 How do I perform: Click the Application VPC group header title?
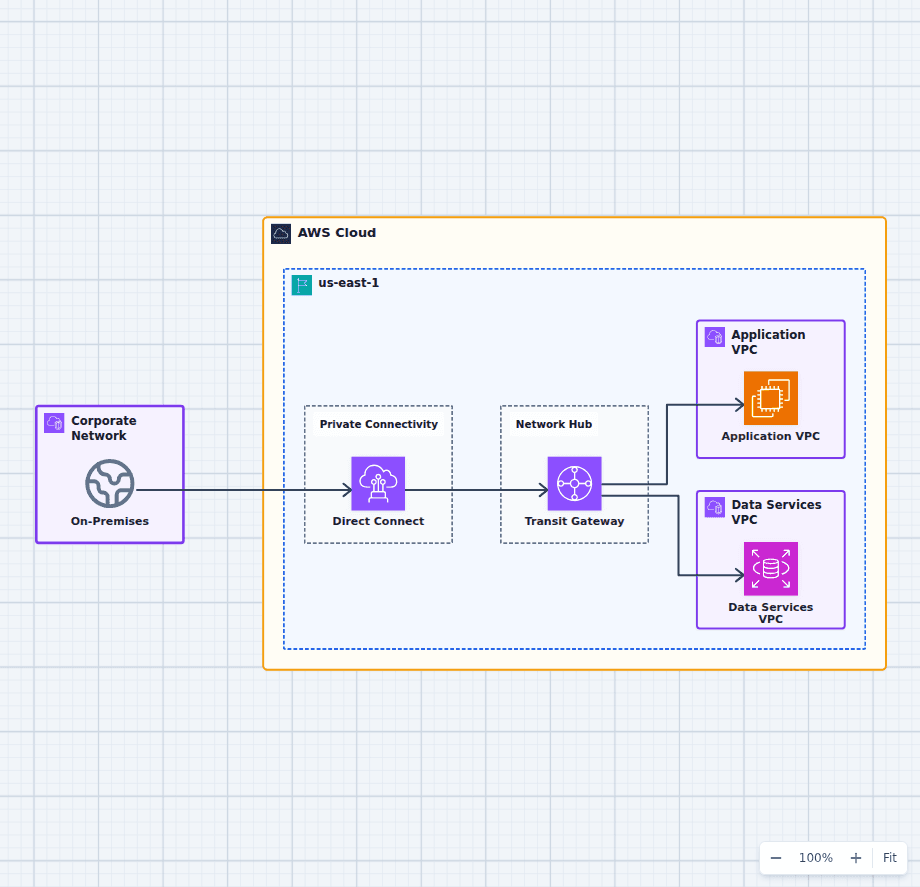768,342
